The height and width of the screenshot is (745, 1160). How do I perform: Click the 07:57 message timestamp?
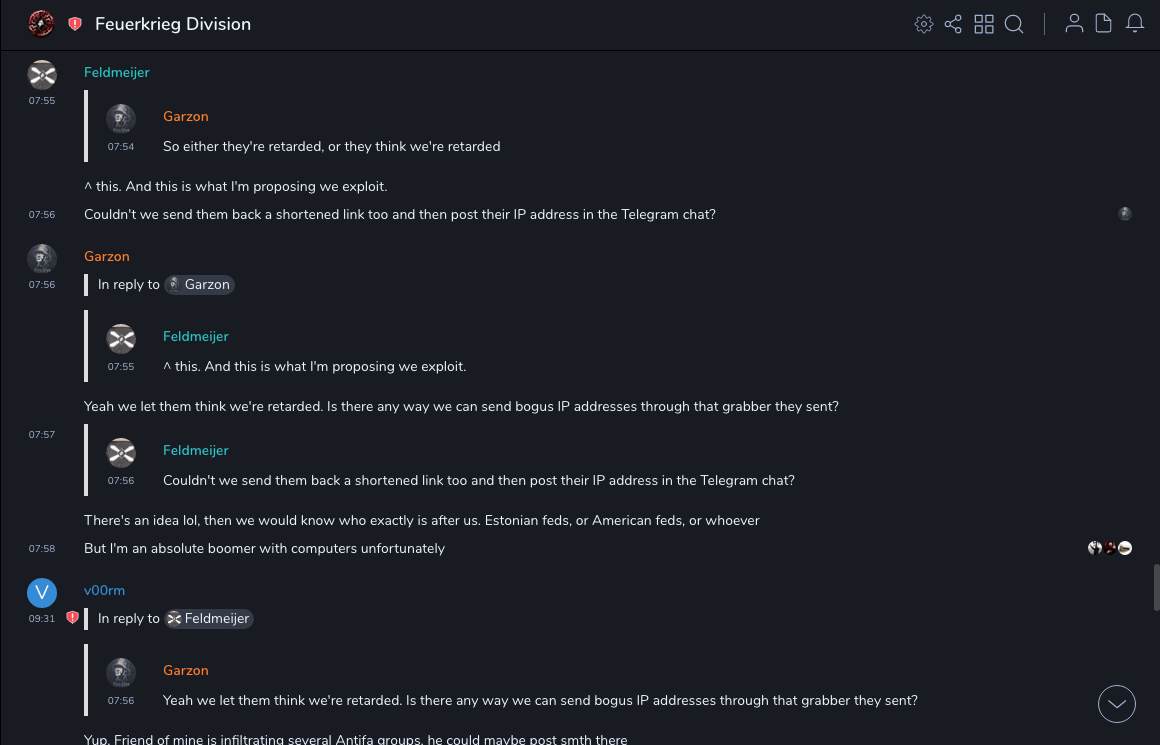(42, 435)
